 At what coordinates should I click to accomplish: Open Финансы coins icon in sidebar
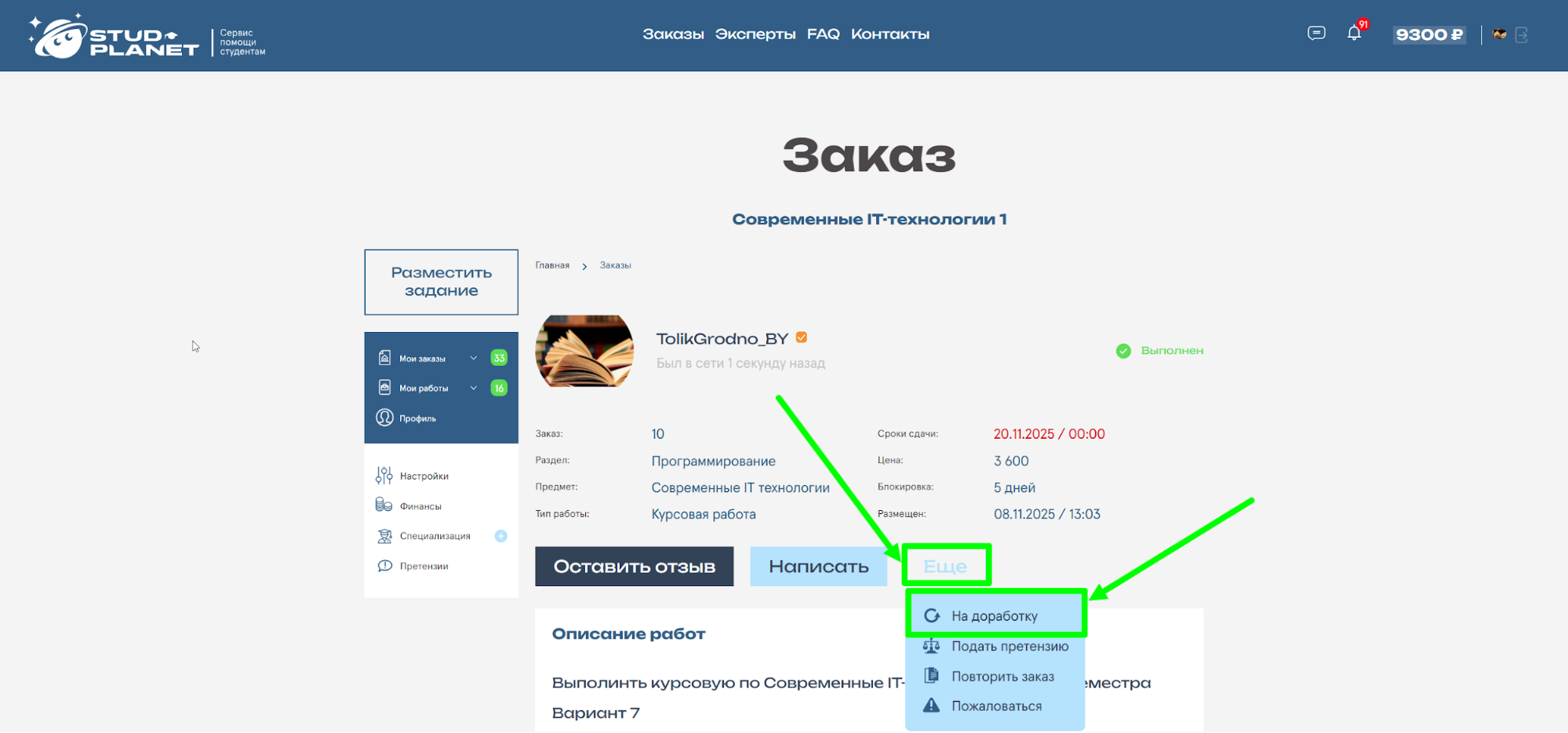[384, 505]
